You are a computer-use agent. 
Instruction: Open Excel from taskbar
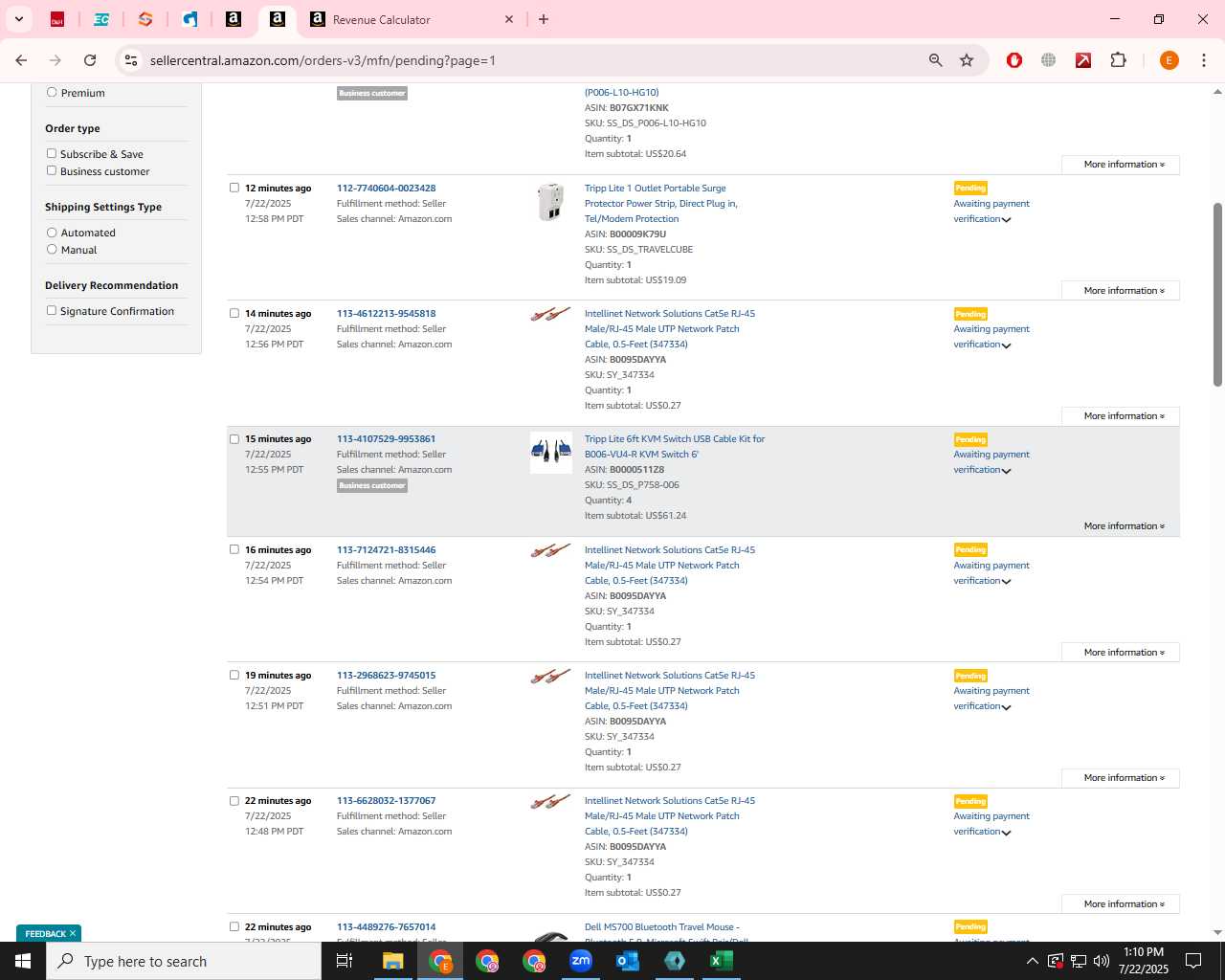click(x=722, y=961)
